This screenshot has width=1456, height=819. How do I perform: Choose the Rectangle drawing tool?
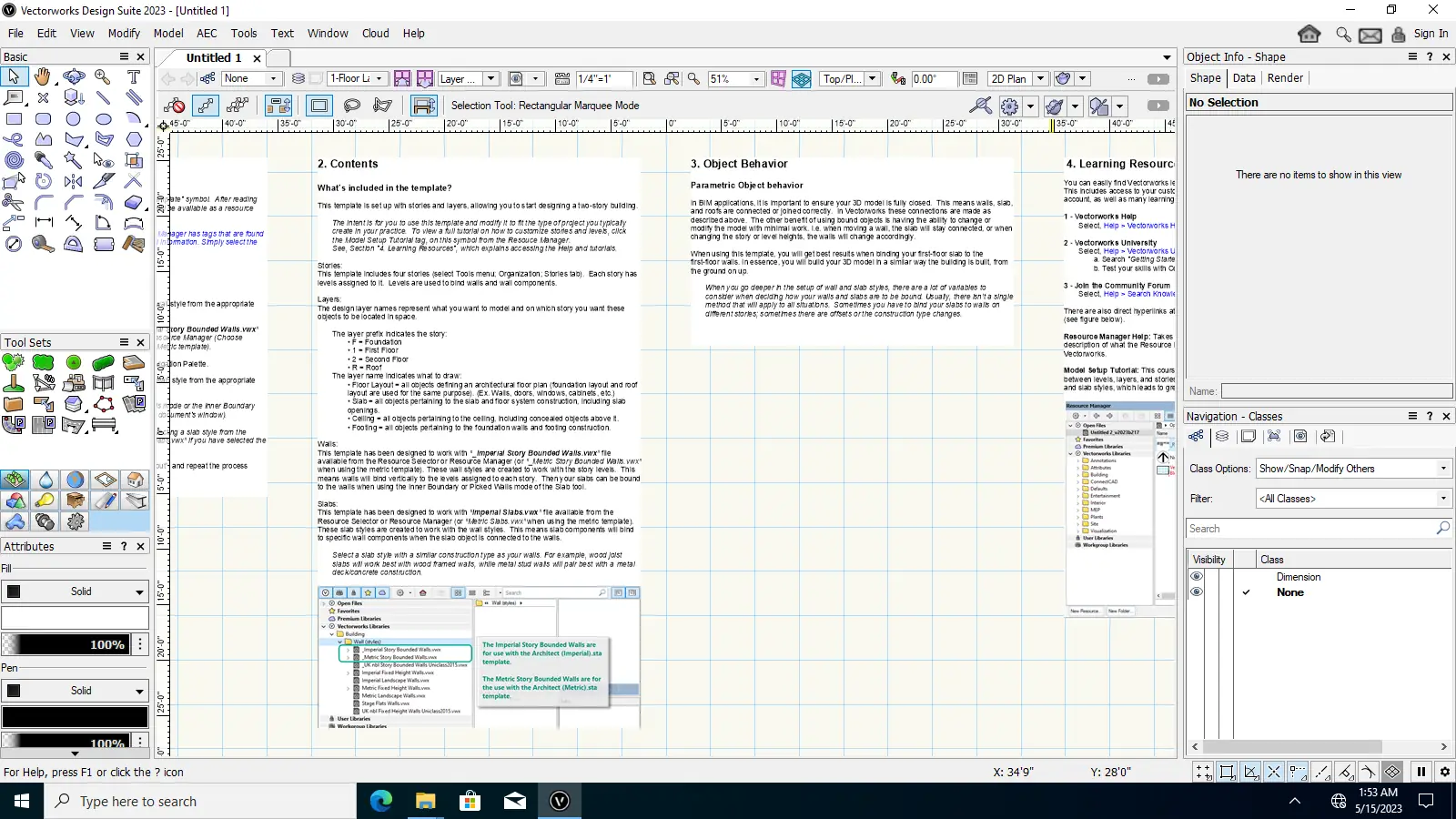(x=14, y=118)
